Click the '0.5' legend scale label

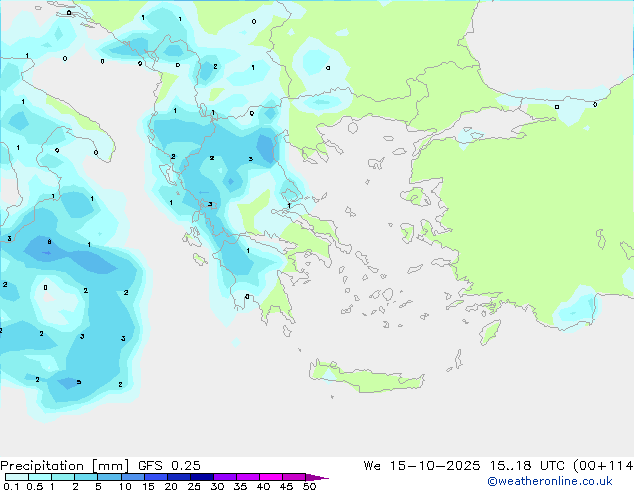[x=34, y=486]
